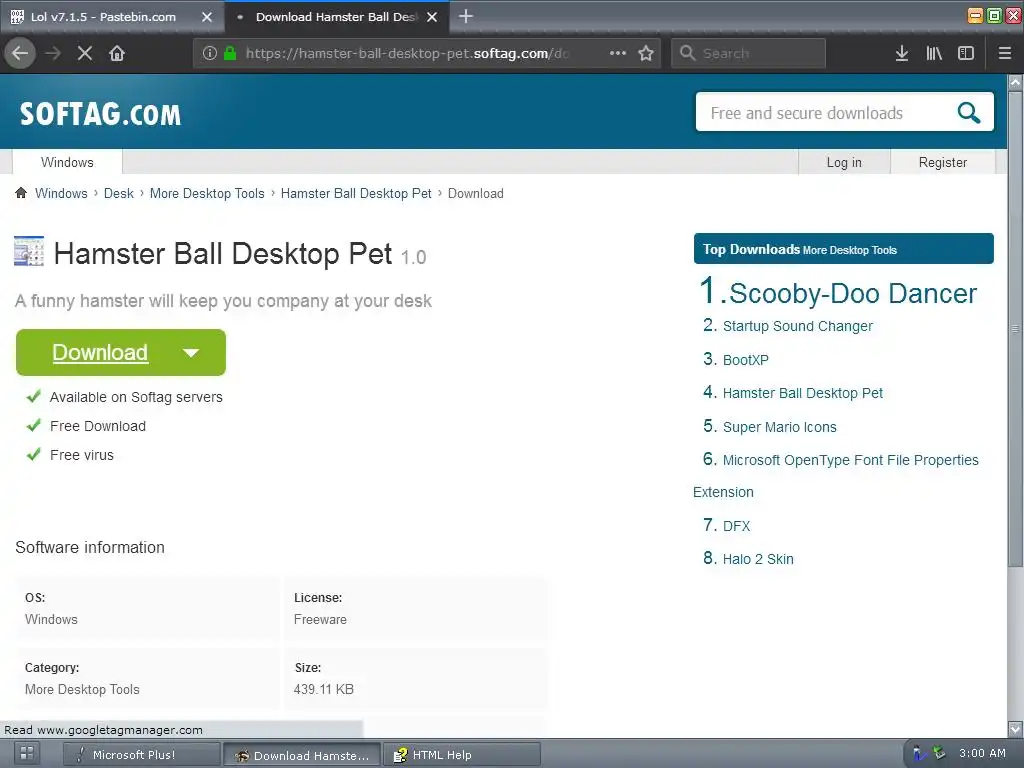This screenshot has width=1024, height=768.
Task: Click the leftmost system tray icon
Action: click(x=920, y=754)
